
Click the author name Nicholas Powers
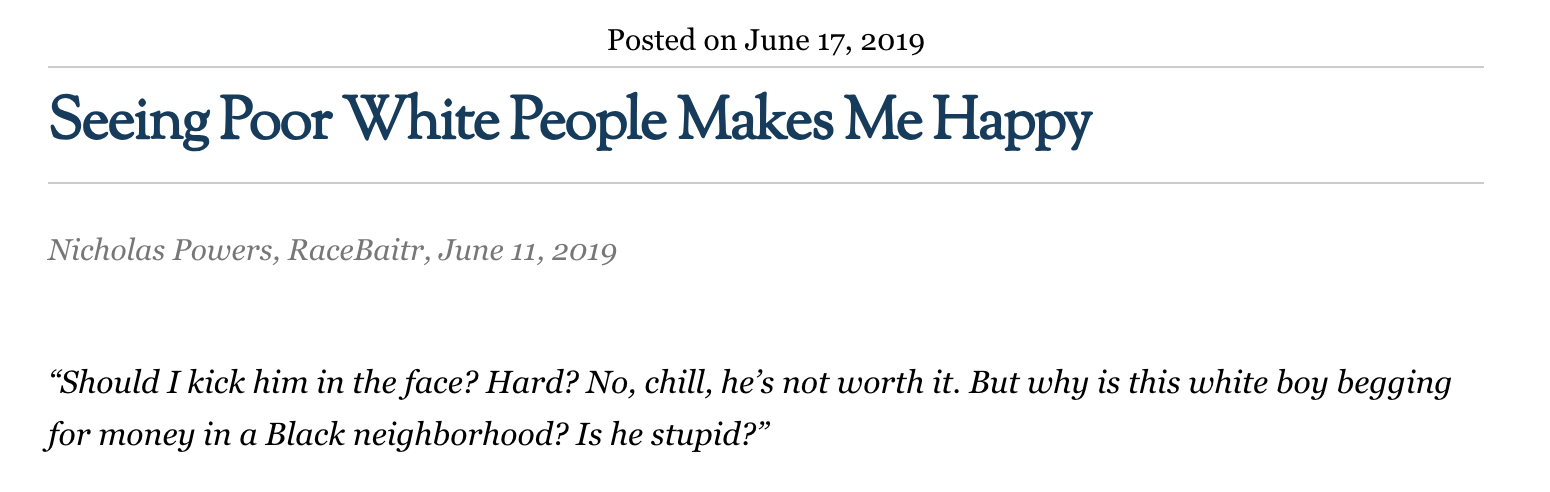coord(160,250)
